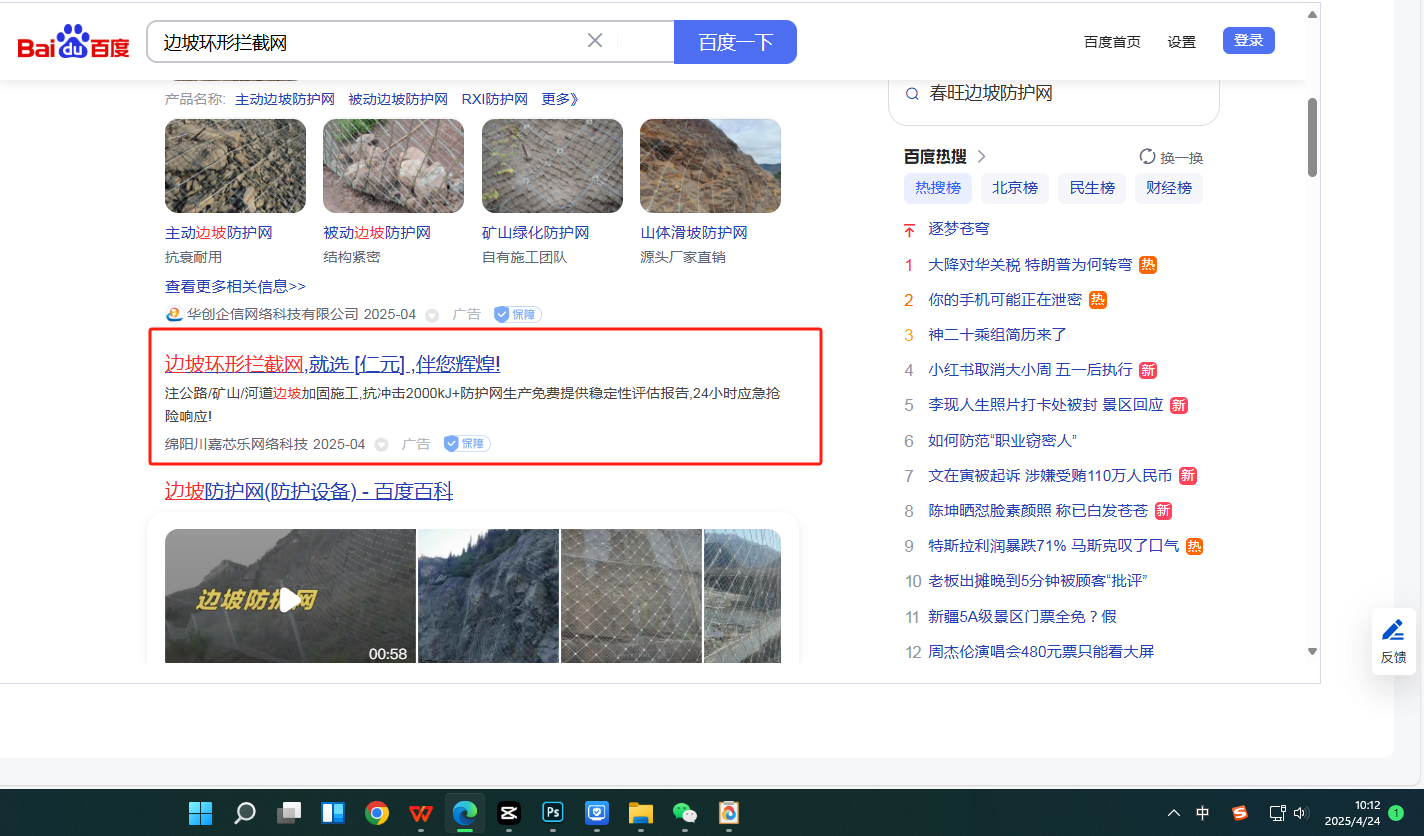The image size is (1424, 836).
Task: Switch to the 民生榜 tab
Action: 1092,188
